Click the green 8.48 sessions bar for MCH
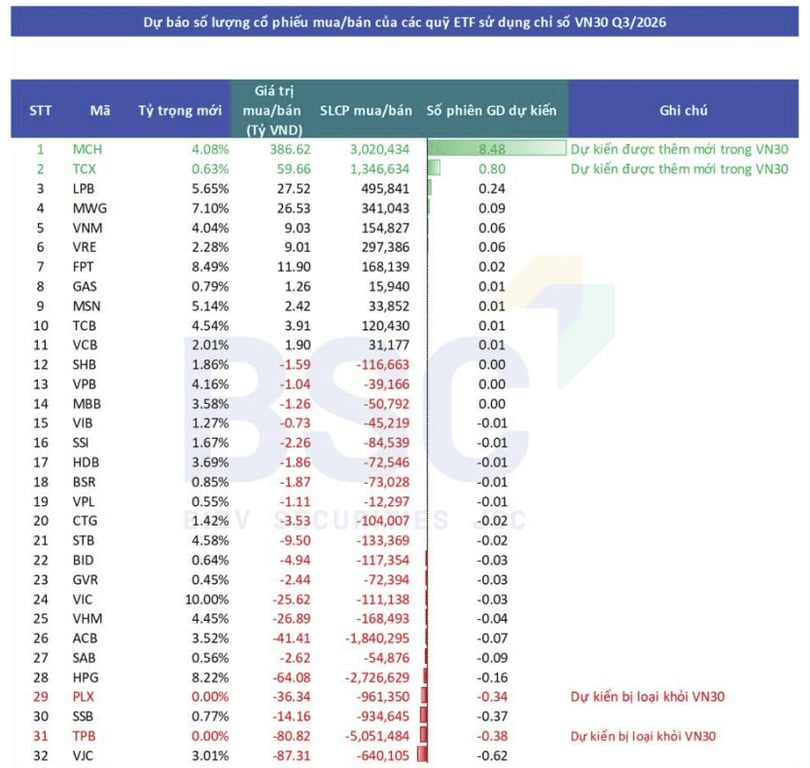 coord(497,149)
